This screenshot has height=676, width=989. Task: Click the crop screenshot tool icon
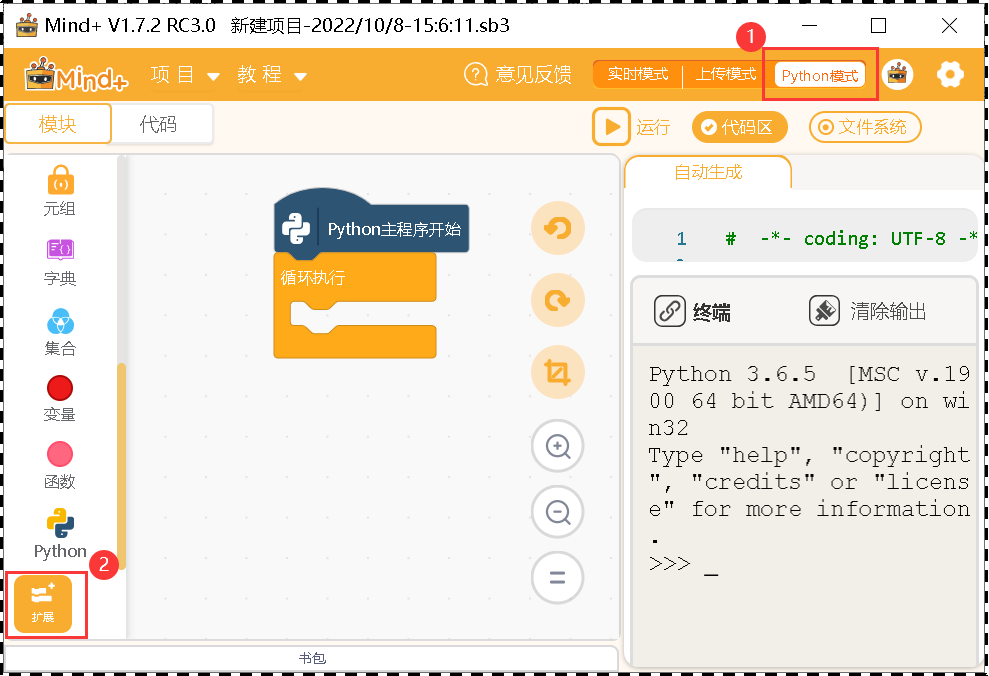pyautogui.click(x=558, y=372)
